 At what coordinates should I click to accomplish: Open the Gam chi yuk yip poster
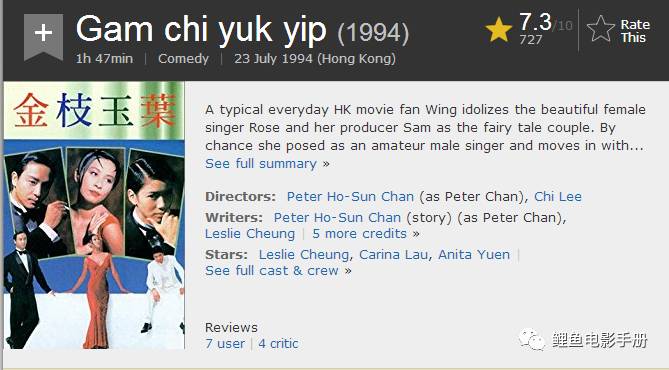pos(94,215)
